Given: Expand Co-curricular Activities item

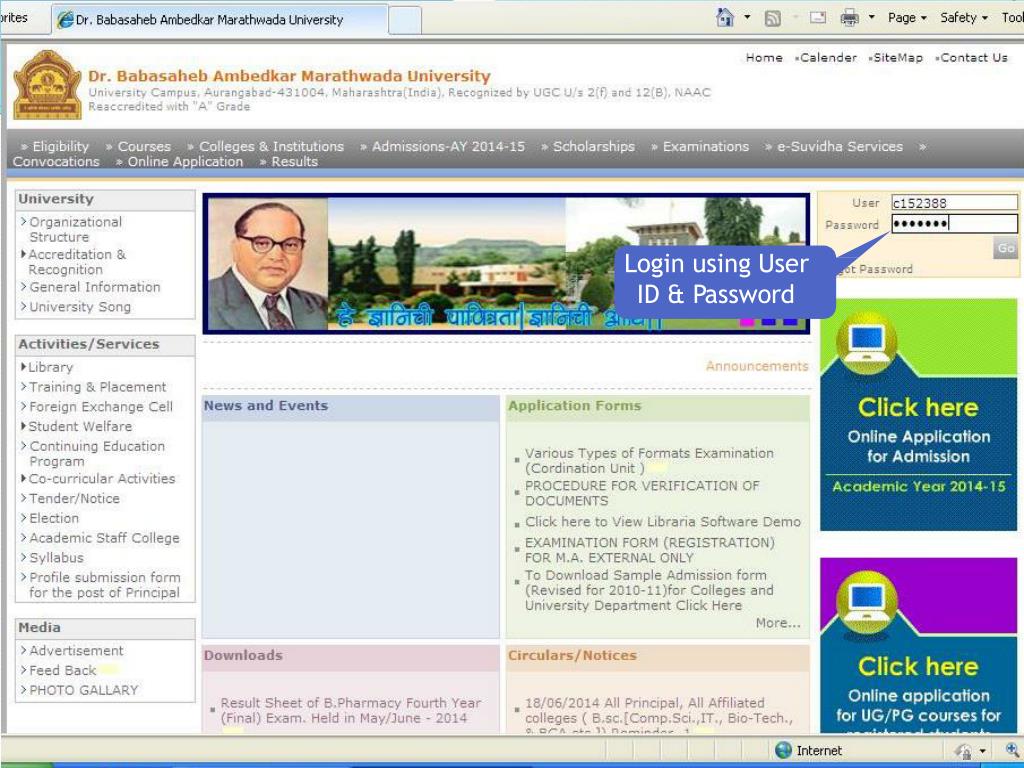Looking at the screenshot, I should tap(101, 478).
